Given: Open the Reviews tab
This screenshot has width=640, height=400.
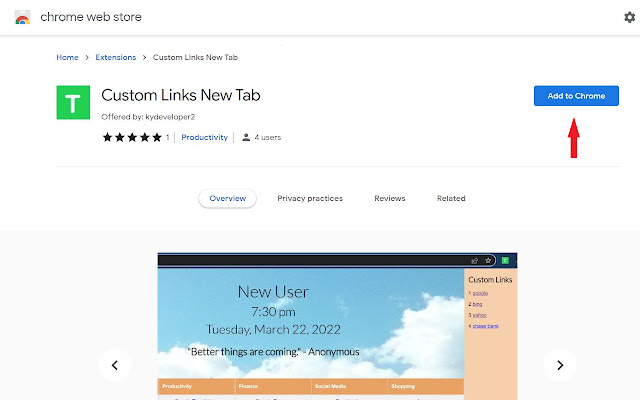Looking at the screenshot, I should point(390,198).
